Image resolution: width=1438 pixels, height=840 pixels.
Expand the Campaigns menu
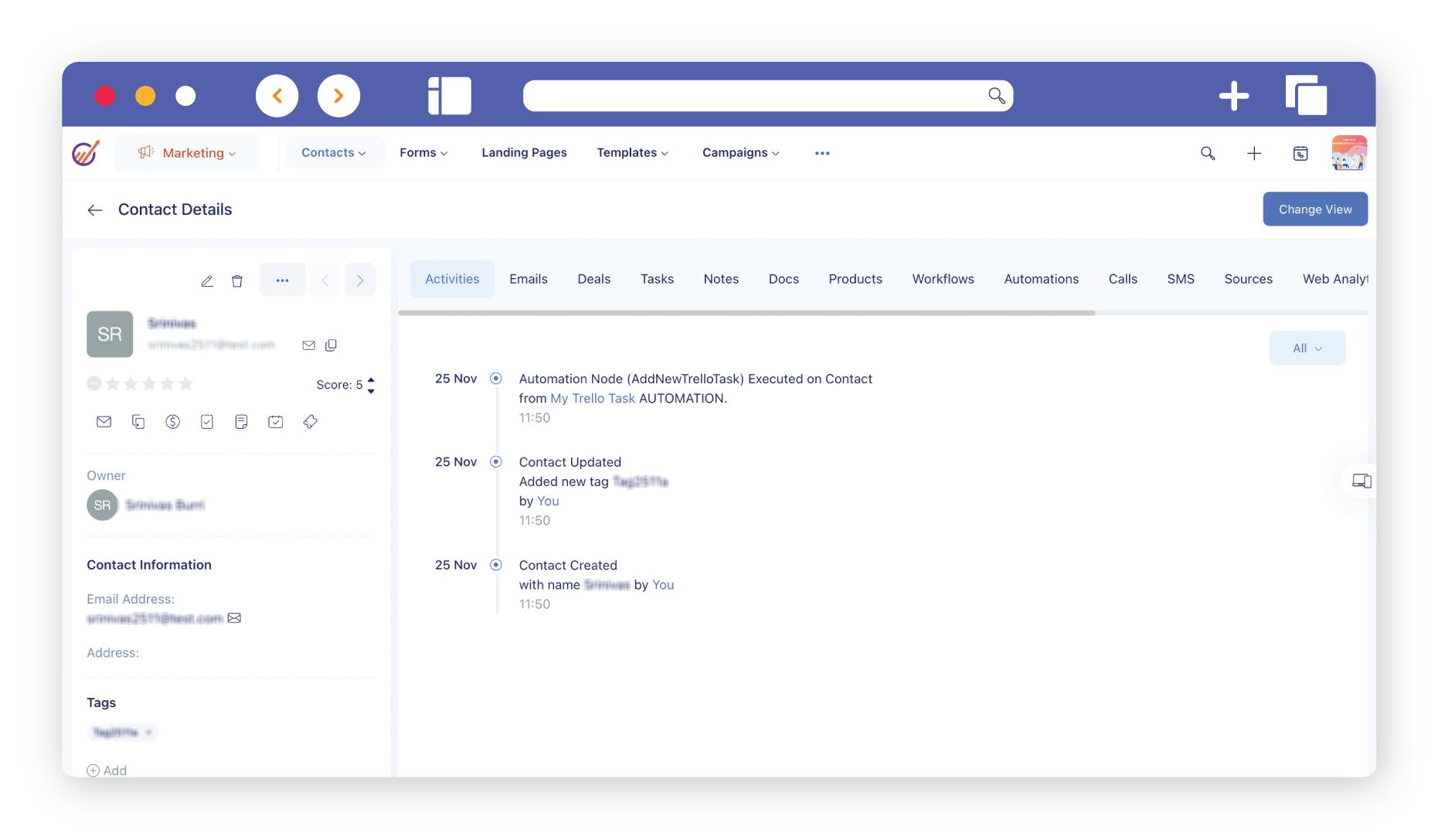click(740, 153)
